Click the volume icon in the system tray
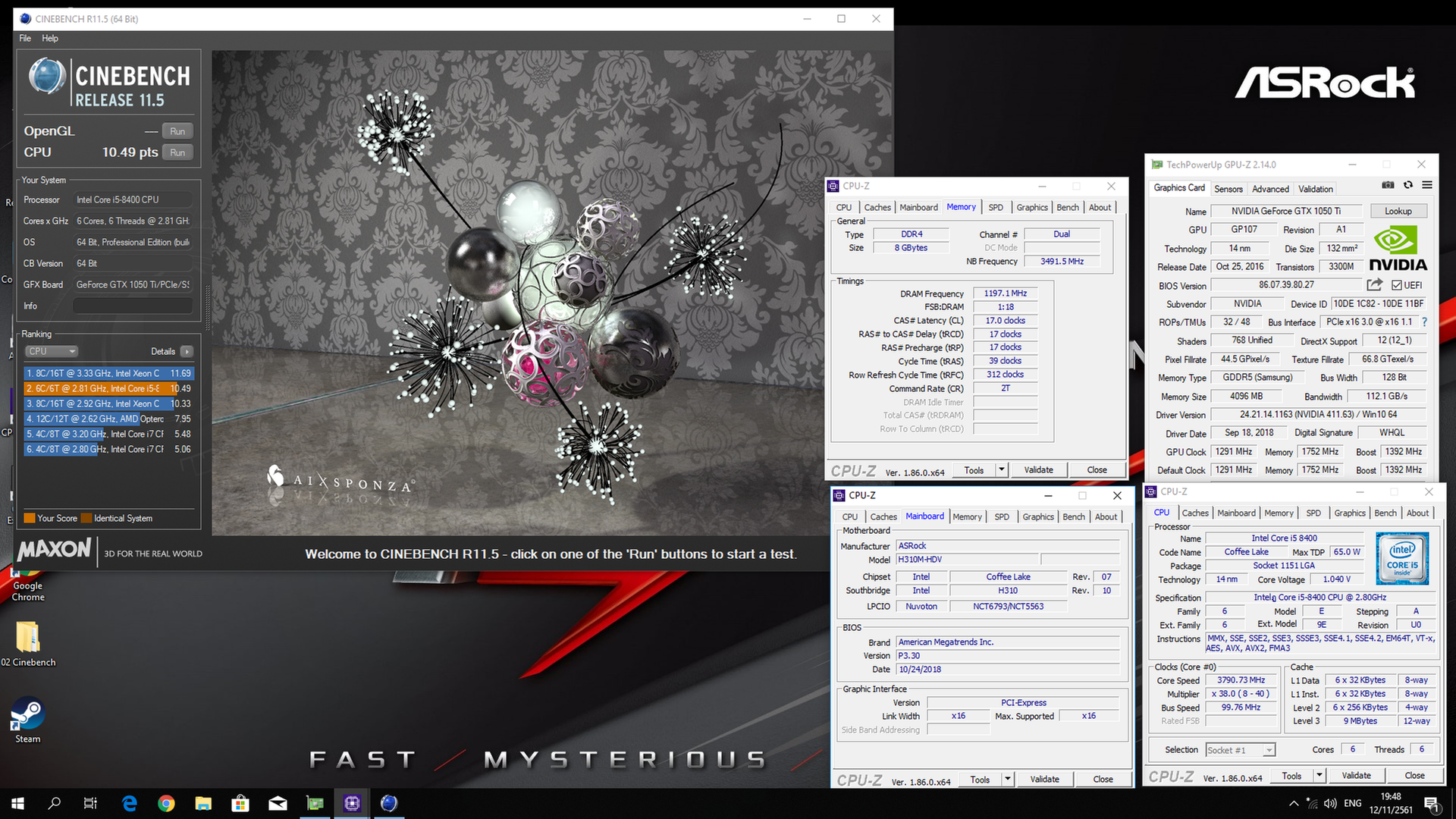Image resolution: width=1456 pixels, height=819 pixels. click(1330, 803)
